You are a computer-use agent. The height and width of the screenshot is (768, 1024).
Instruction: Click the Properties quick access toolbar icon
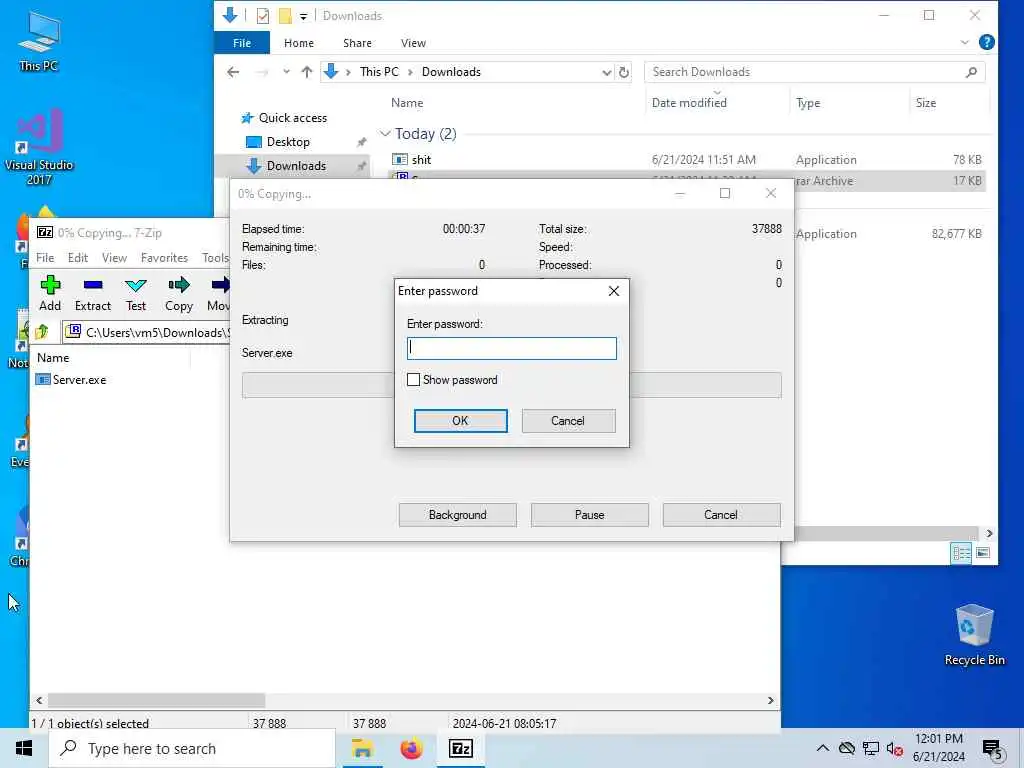pyautogui.click(x=263, y=16)
